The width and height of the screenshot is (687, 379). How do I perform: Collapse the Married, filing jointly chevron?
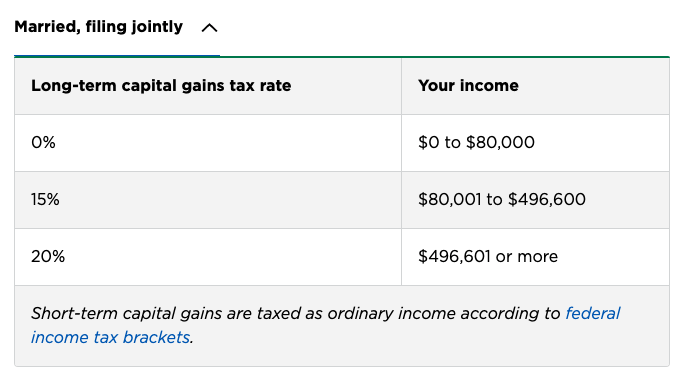(209, 28)
